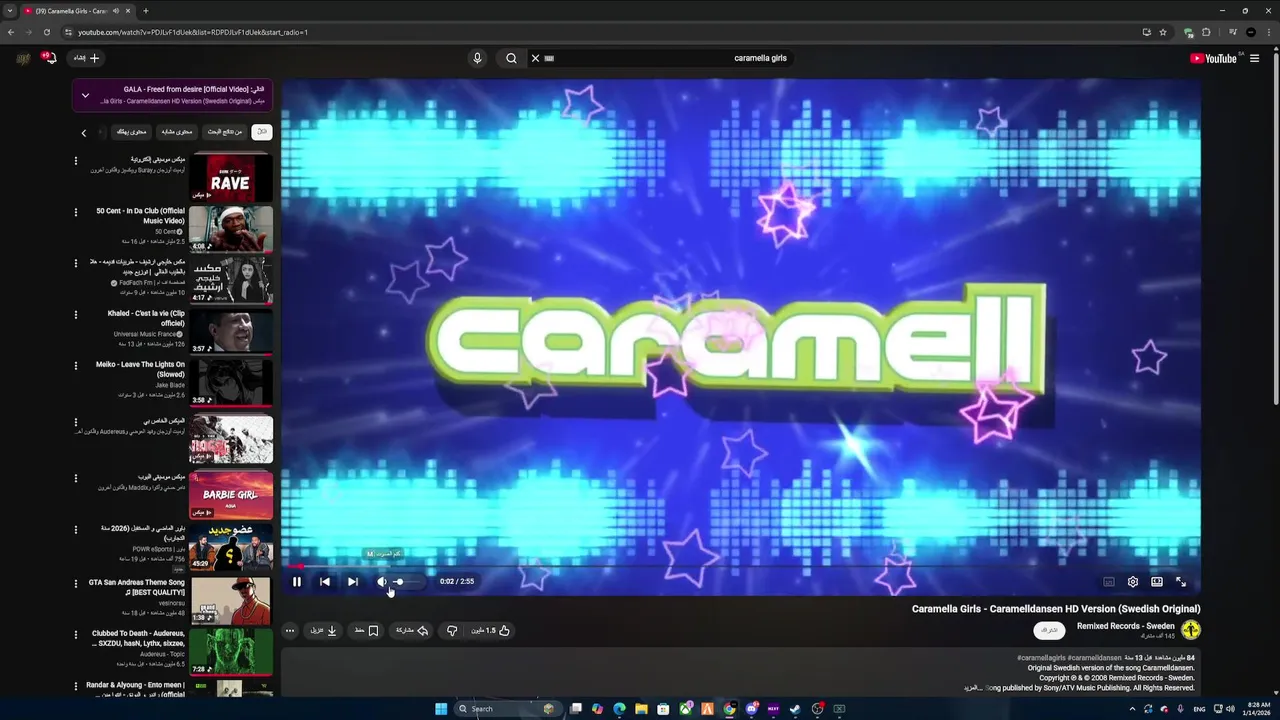The height and width of the screenshot is (720, 1280).
Task: Share the video
Action: 412,631
